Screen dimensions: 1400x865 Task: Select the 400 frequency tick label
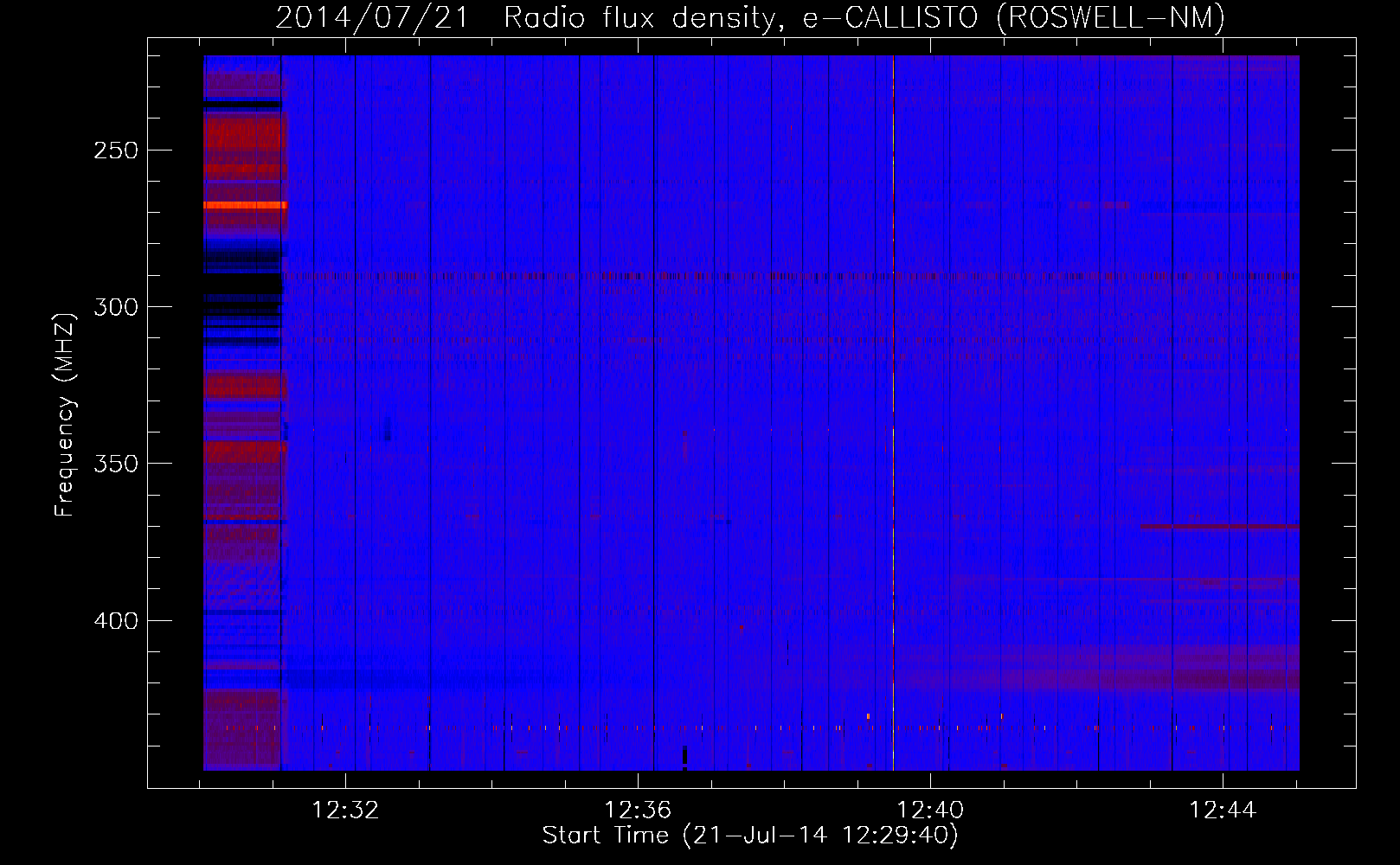coord(116,621)
